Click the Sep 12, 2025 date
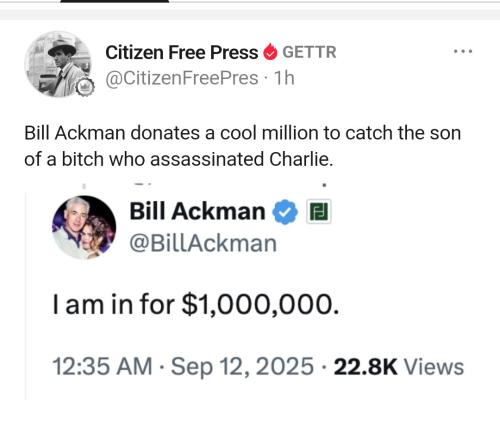500x425 pixels. point(242,366)
